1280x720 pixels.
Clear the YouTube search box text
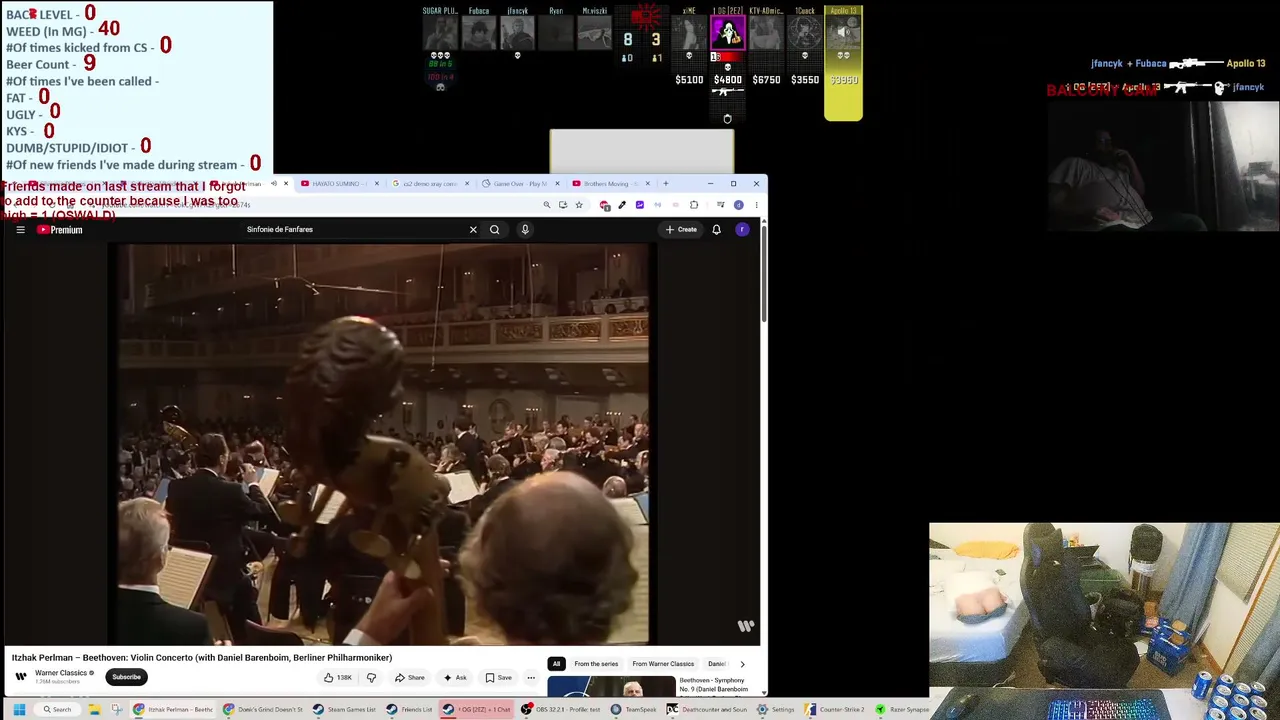coord(473,230)
